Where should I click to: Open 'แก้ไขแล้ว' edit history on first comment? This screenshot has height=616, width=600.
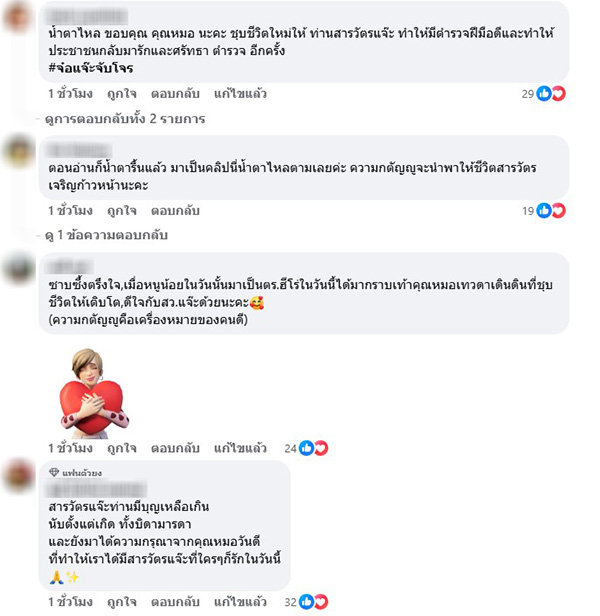tap(240, 94)
